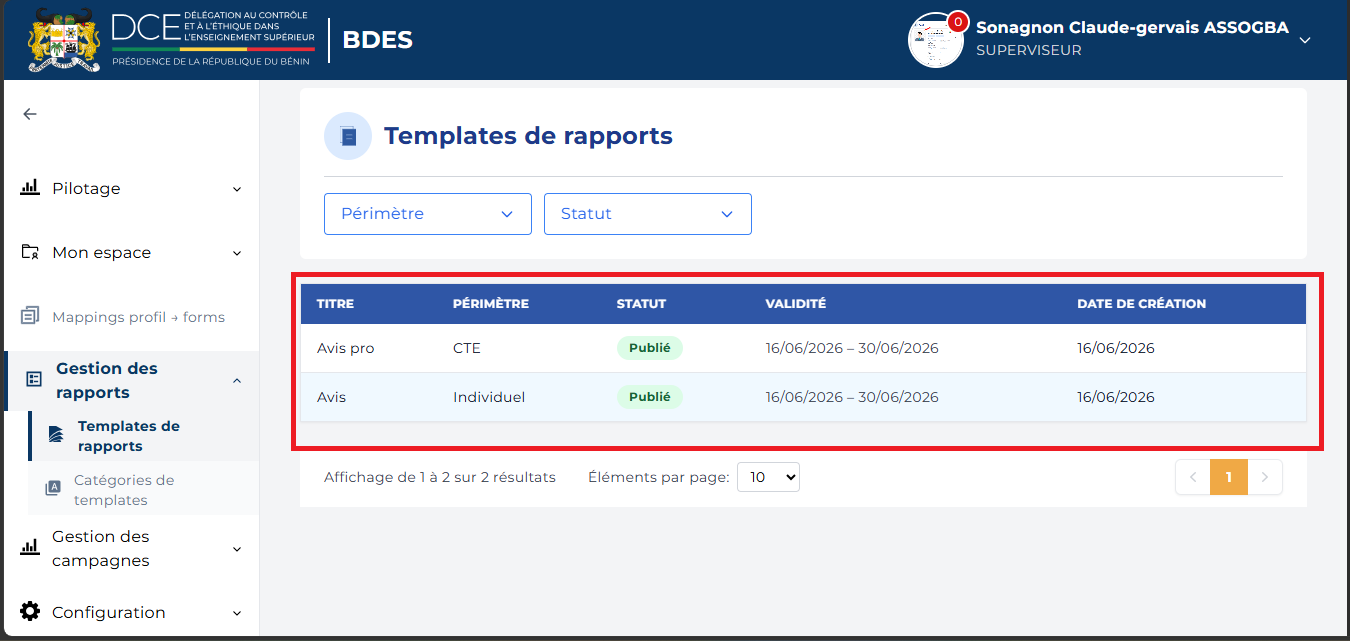
Task: Click the DCE delegation logo
Action: pos(213,39)
